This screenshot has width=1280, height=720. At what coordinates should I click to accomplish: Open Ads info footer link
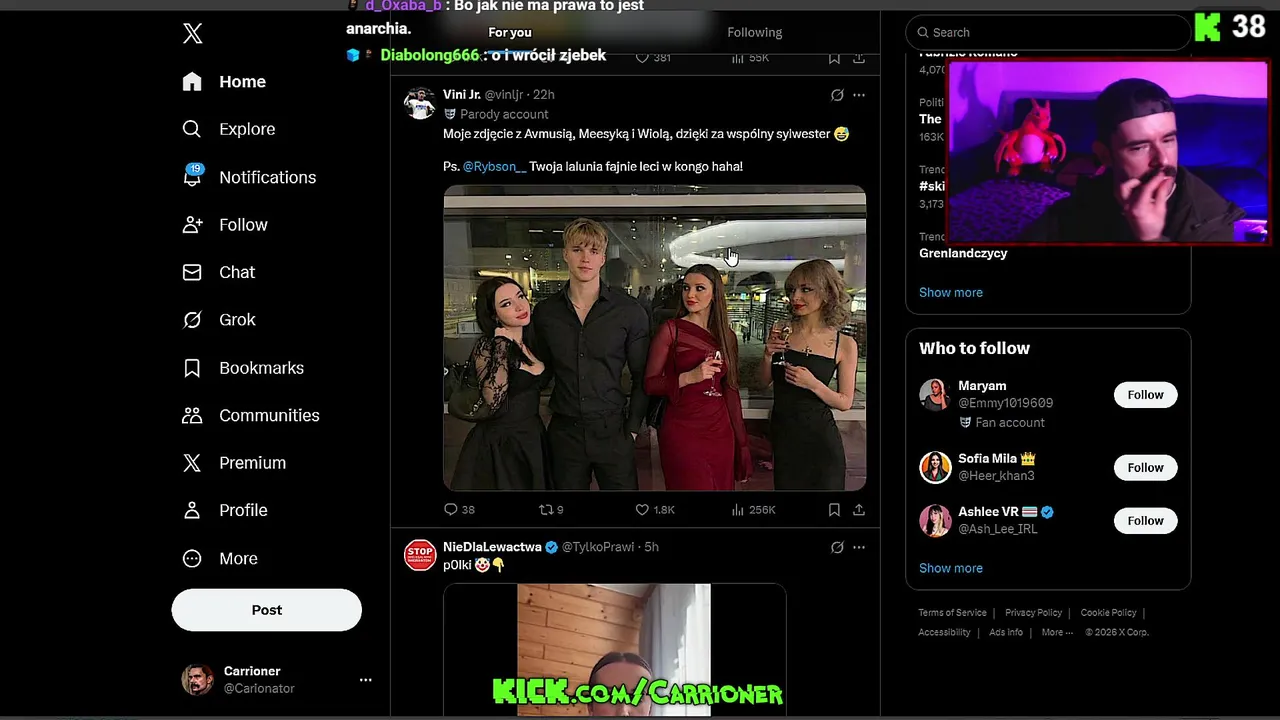click(1006, 632)
